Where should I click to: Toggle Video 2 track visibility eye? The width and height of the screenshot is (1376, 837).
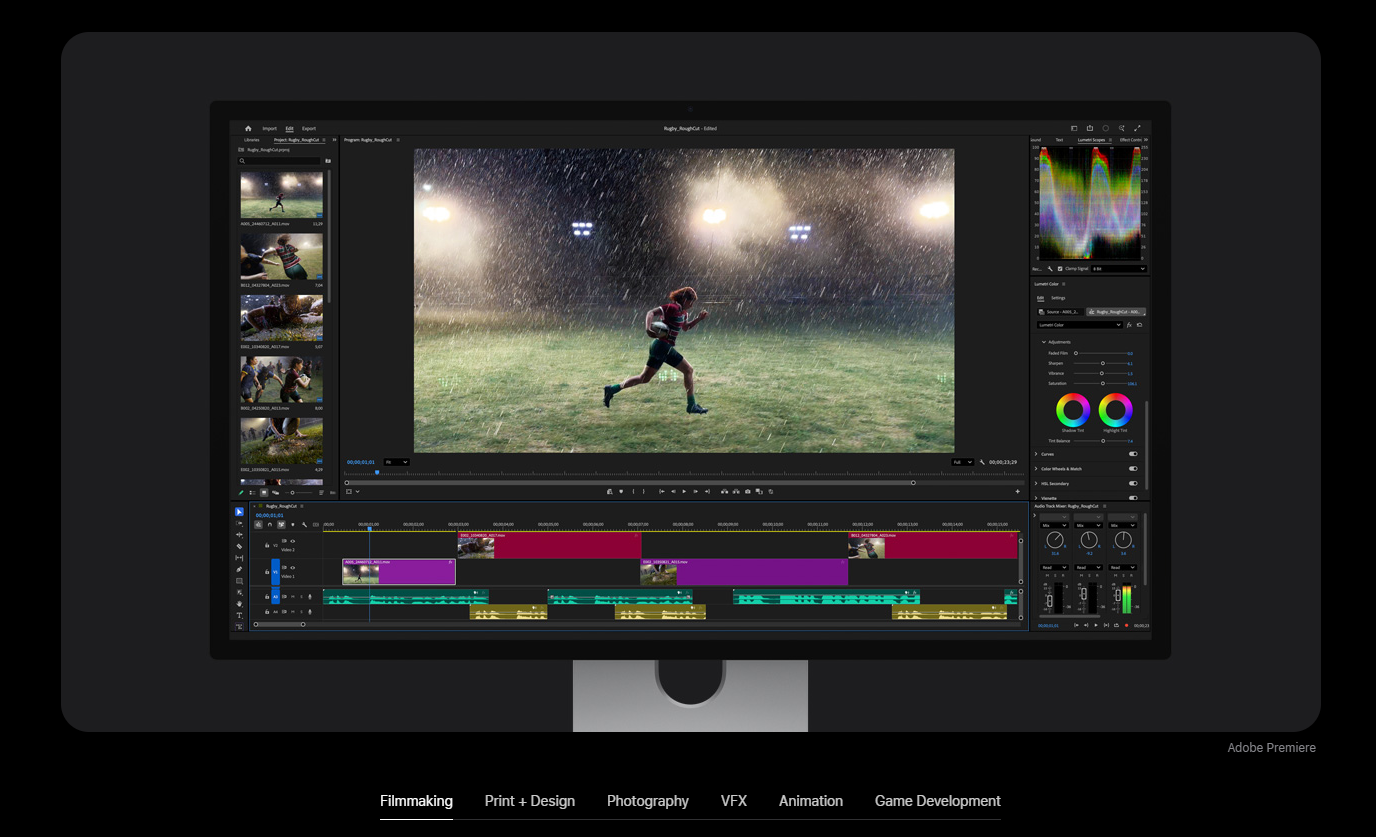(x=292, y=541)
